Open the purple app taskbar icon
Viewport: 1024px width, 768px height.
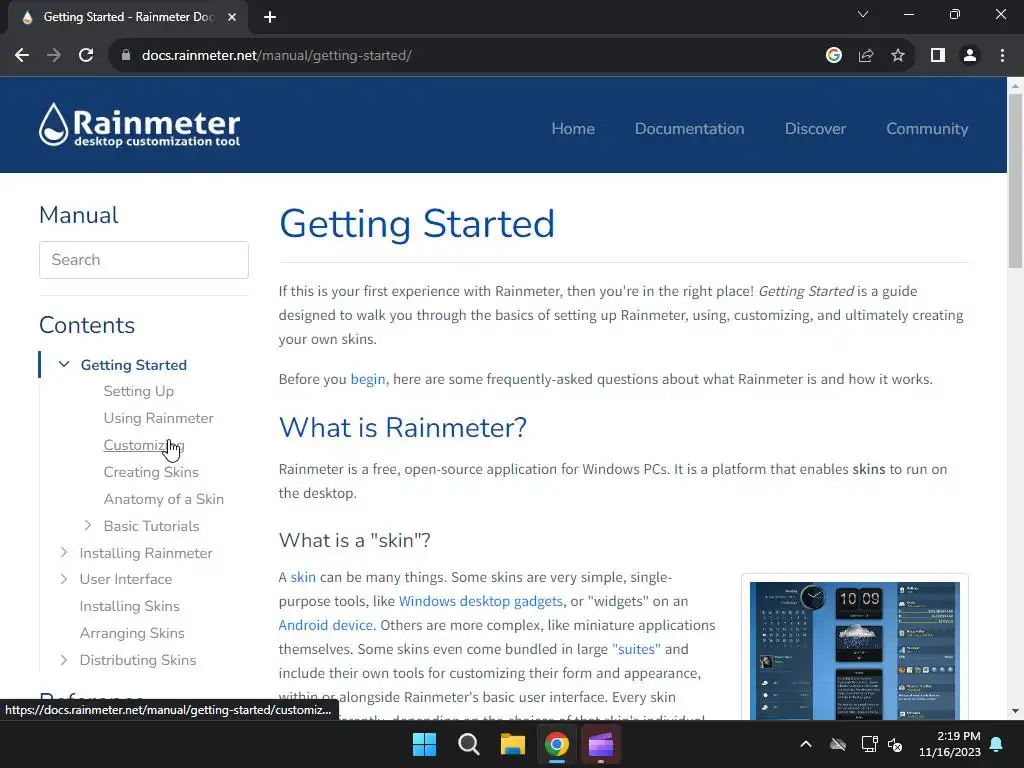pos(601,744)
